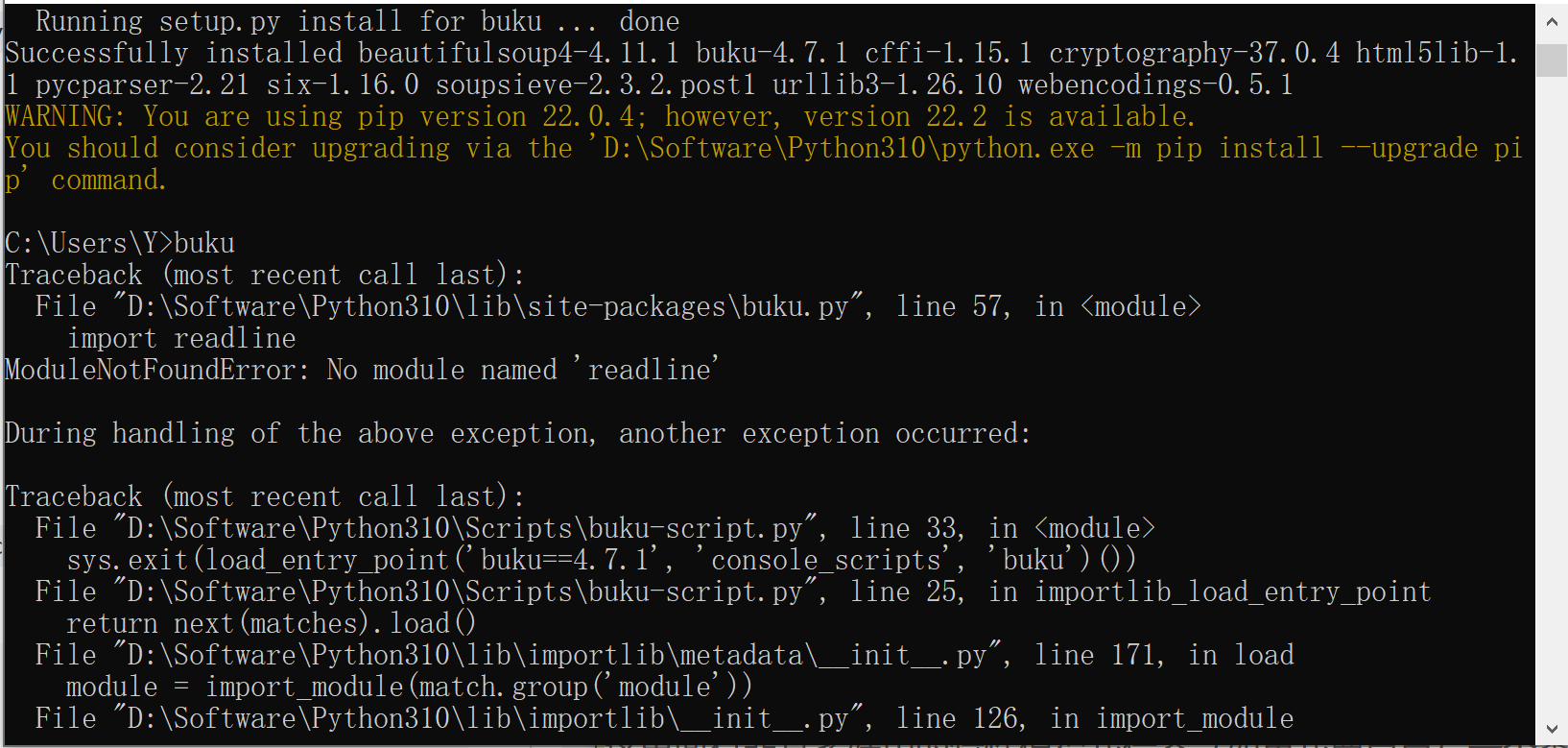Image resolution: width=1568 pixels, height=748 pixels.
Task: Click the 'import readline' line
Action: (181, 339)
